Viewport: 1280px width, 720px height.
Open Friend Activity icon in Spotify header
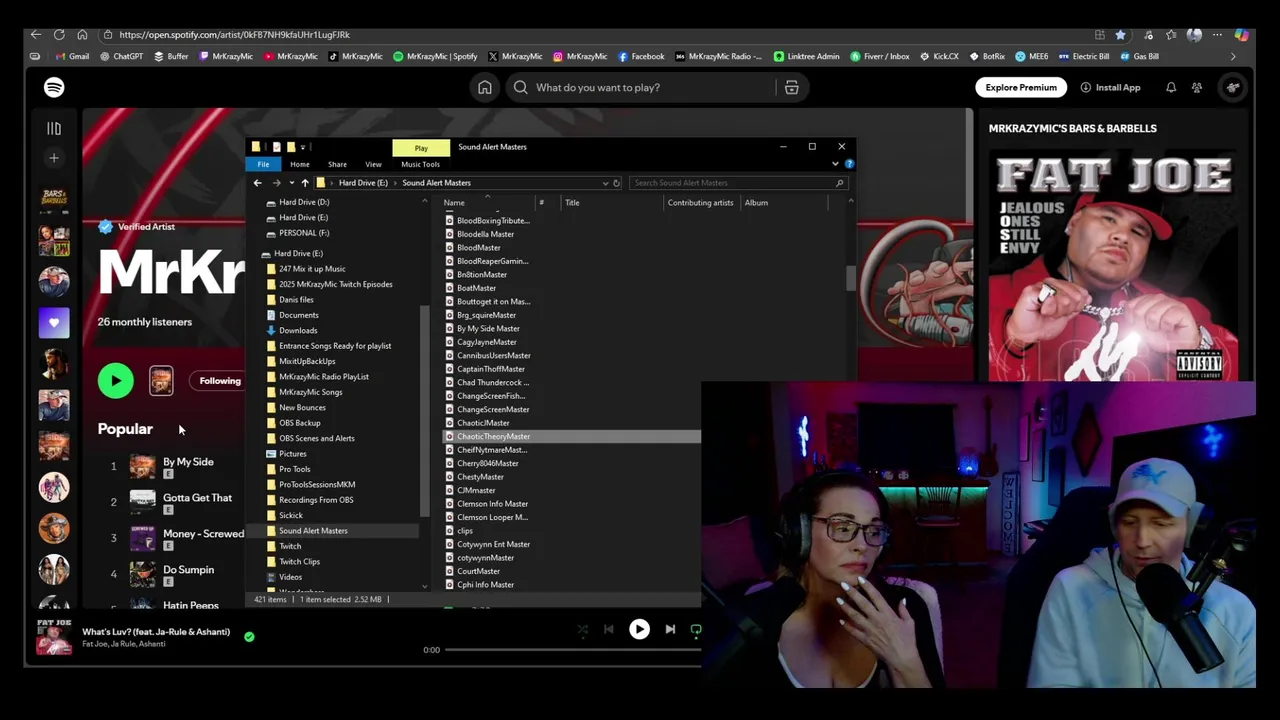point(1197,87)
